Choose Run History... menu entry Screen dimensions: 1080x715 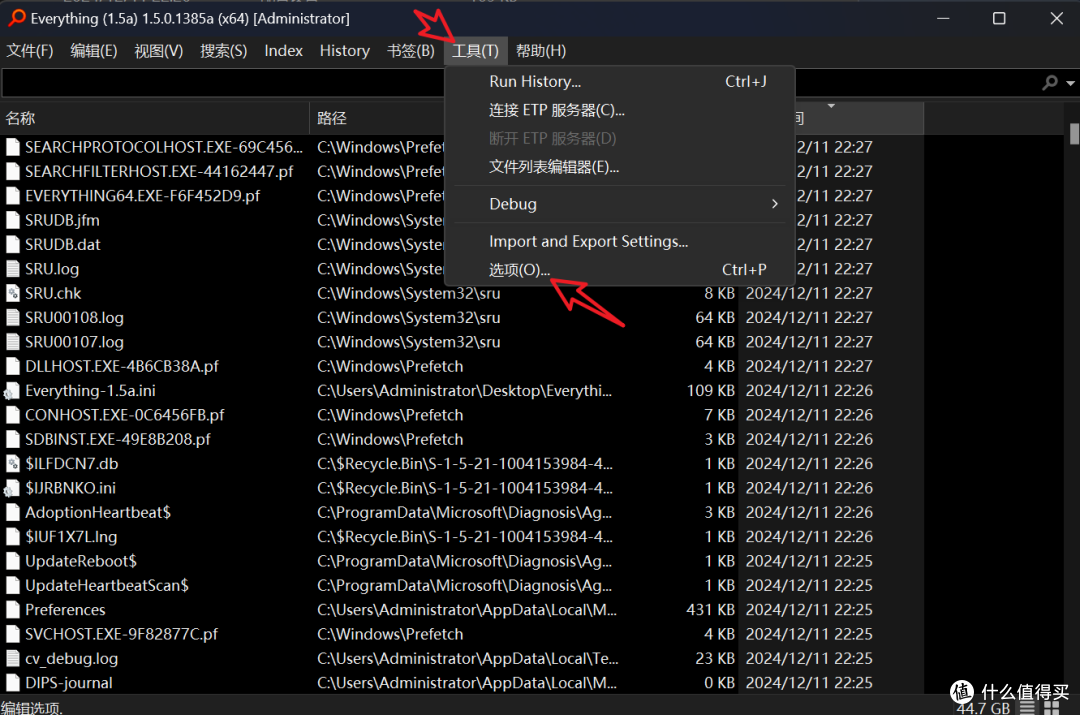620,81
